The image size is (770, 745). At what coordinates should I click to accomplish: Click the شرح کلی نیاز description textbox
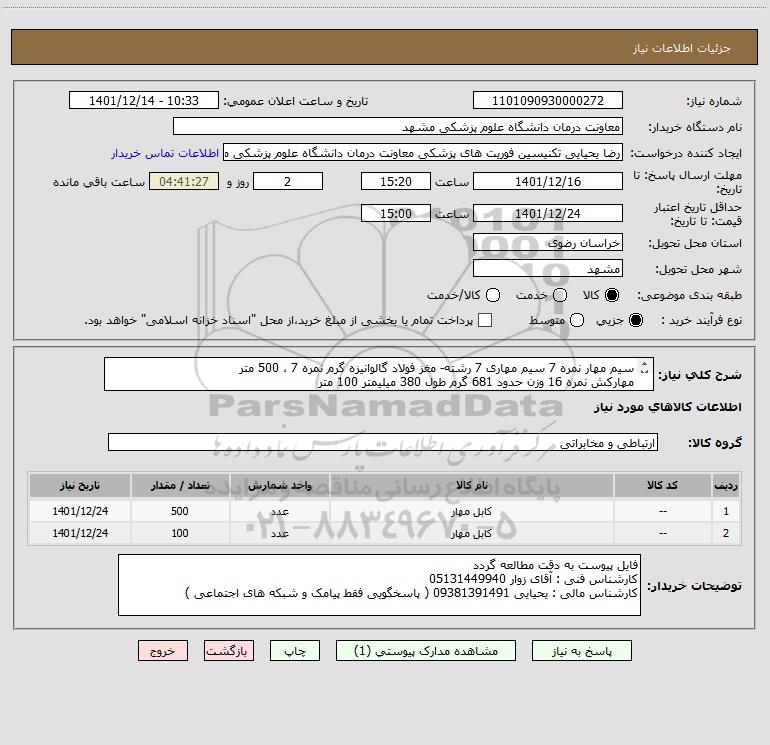tap(379, 375)
